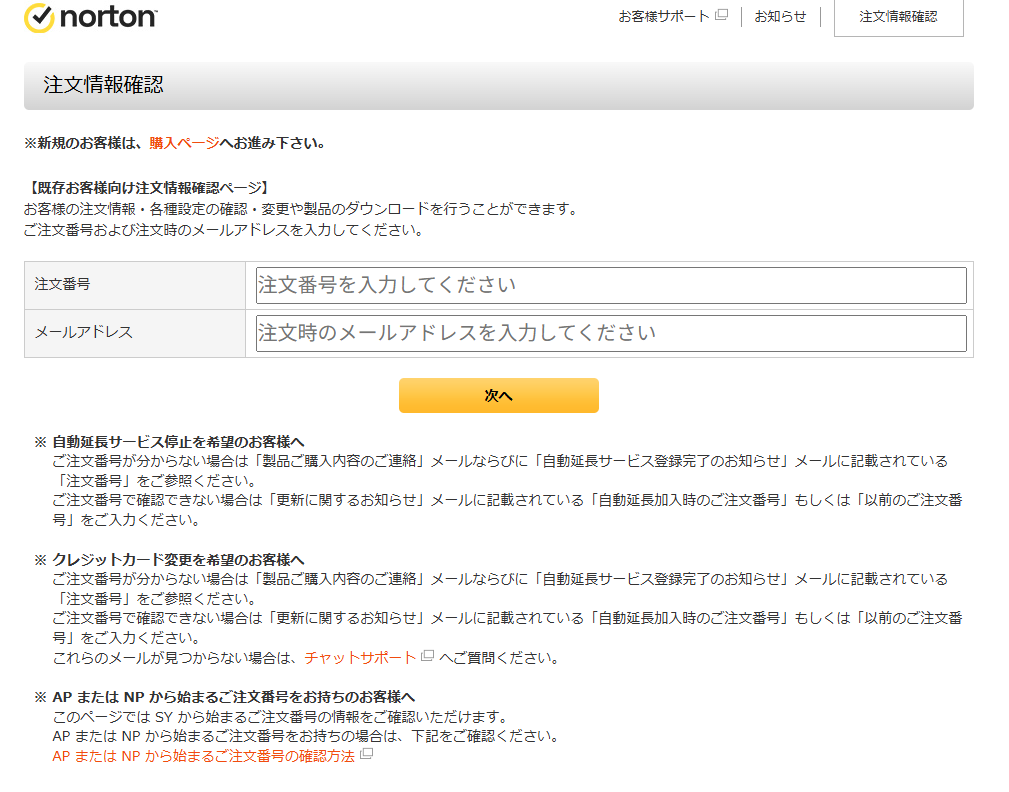Open お知らせ in header

tap(780, 16)
